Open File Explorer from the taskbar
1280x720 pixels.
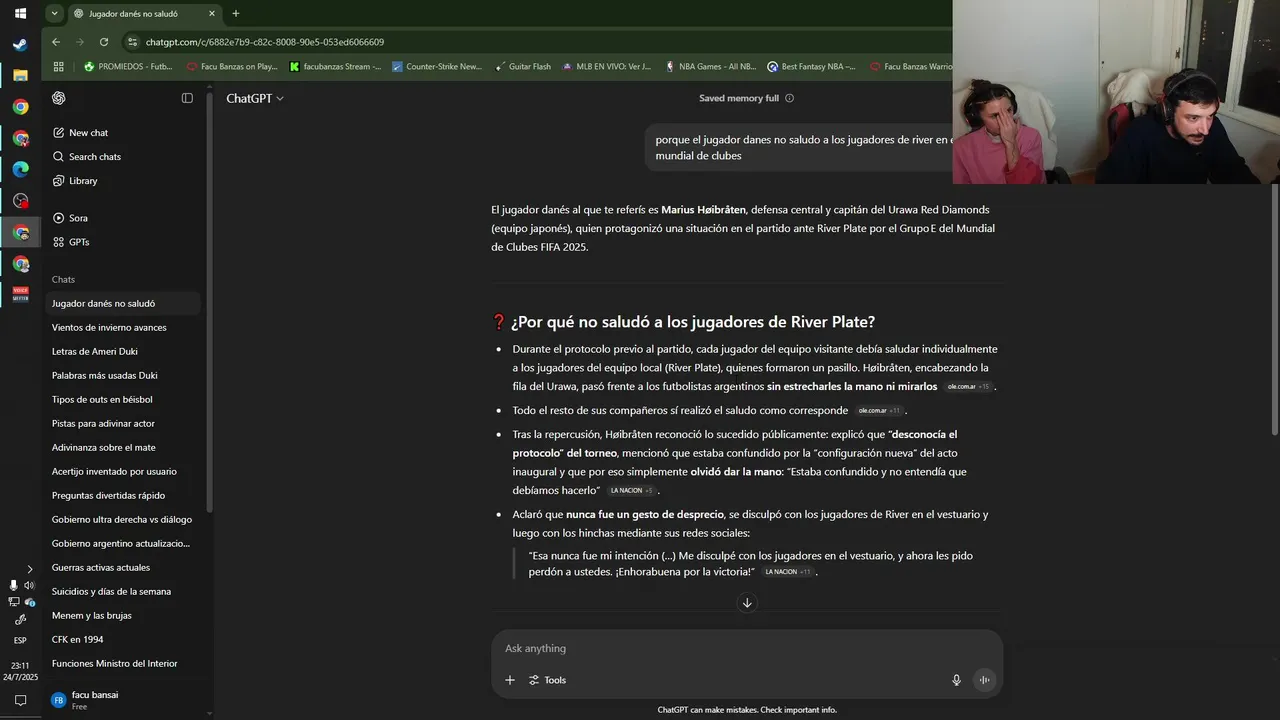pos(20,75)
